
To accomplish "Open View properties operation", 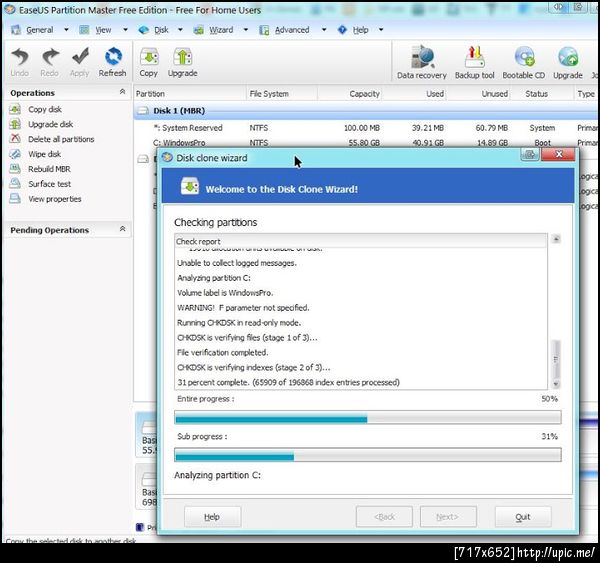I will pos(55,199).
